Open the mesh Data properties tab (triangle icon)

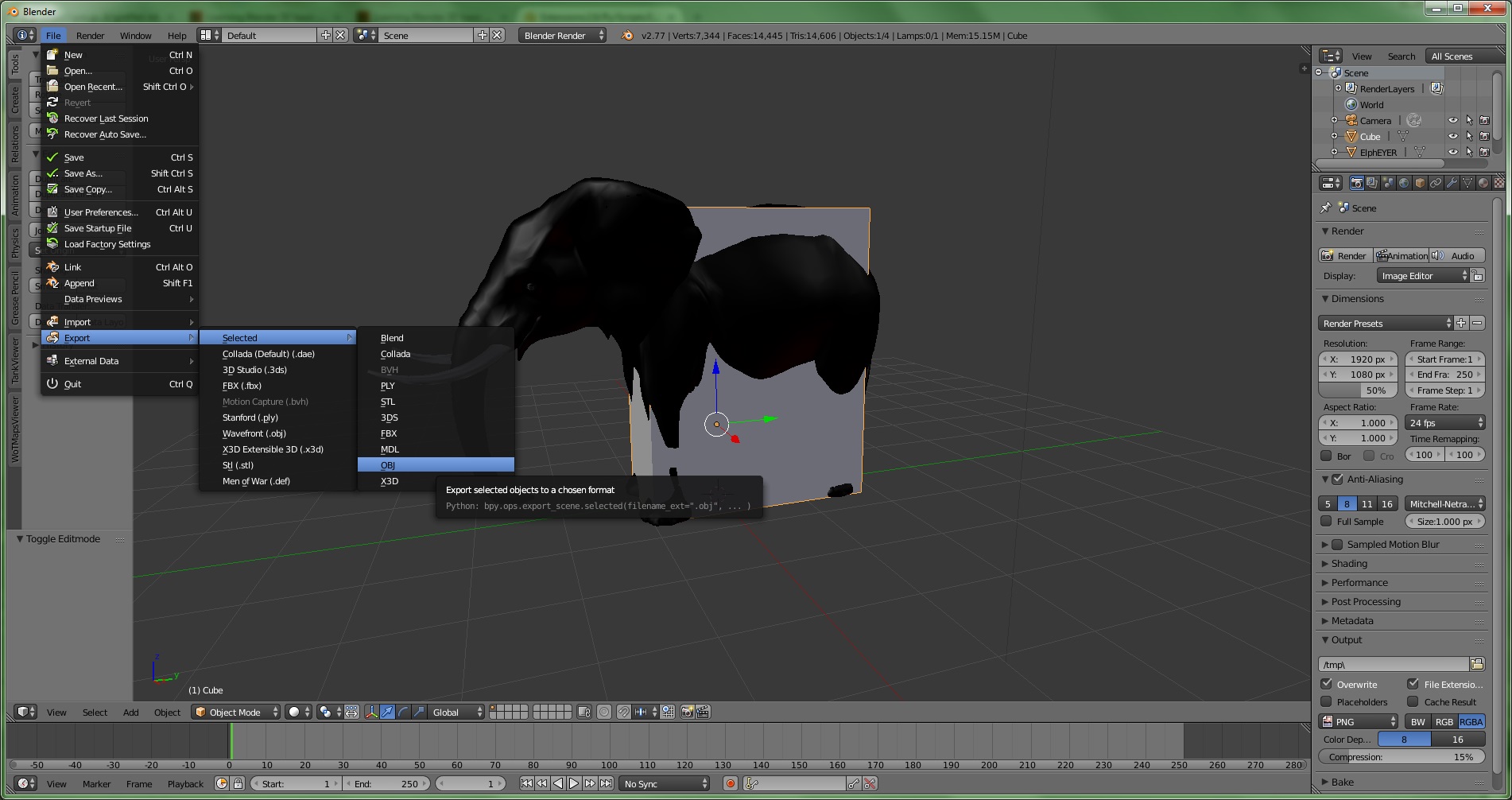(x=1467, y=183)
